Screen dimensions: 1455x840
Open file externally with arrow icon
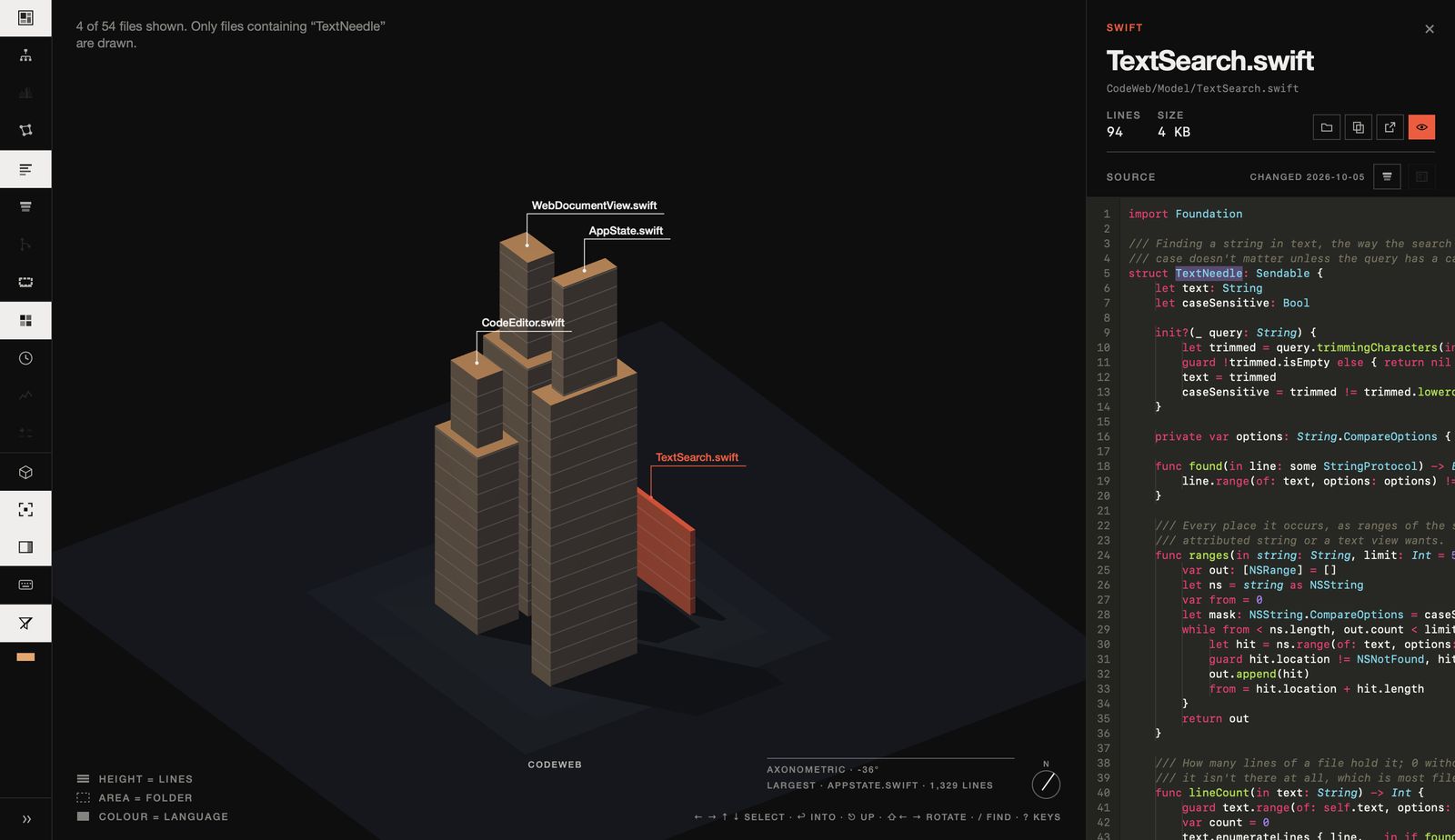(x=1390, y=127)
